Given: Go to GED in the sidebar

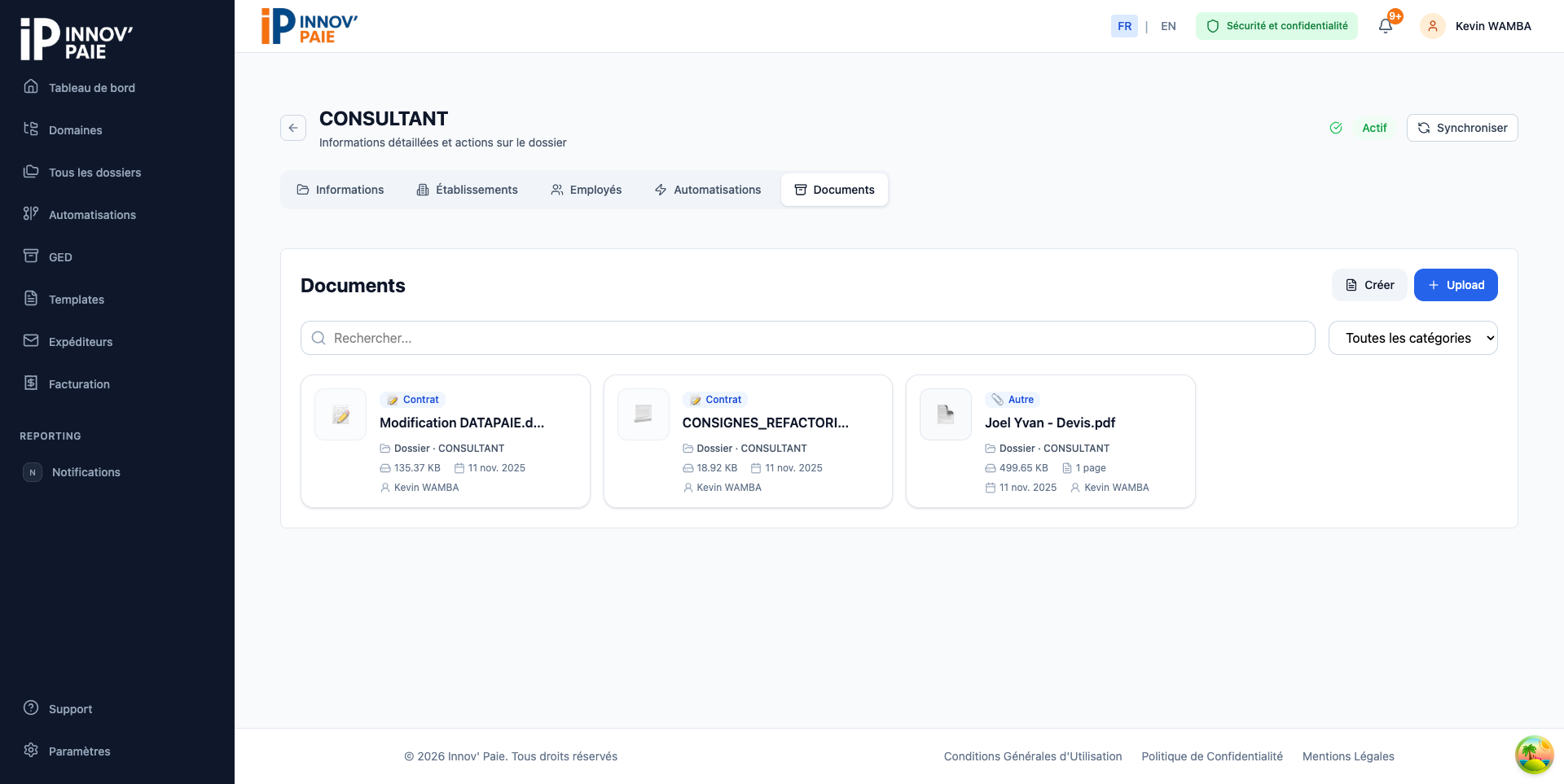Looking at the screenshot, I should (60, 257).
